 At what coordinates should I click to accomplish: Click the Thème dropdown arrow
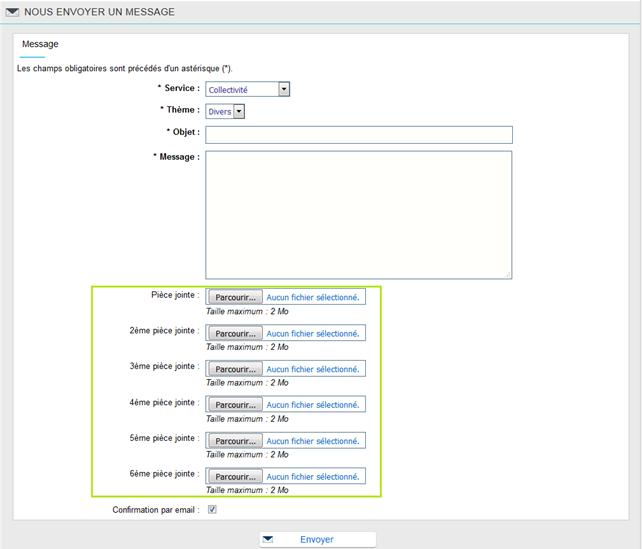(239, 112)
